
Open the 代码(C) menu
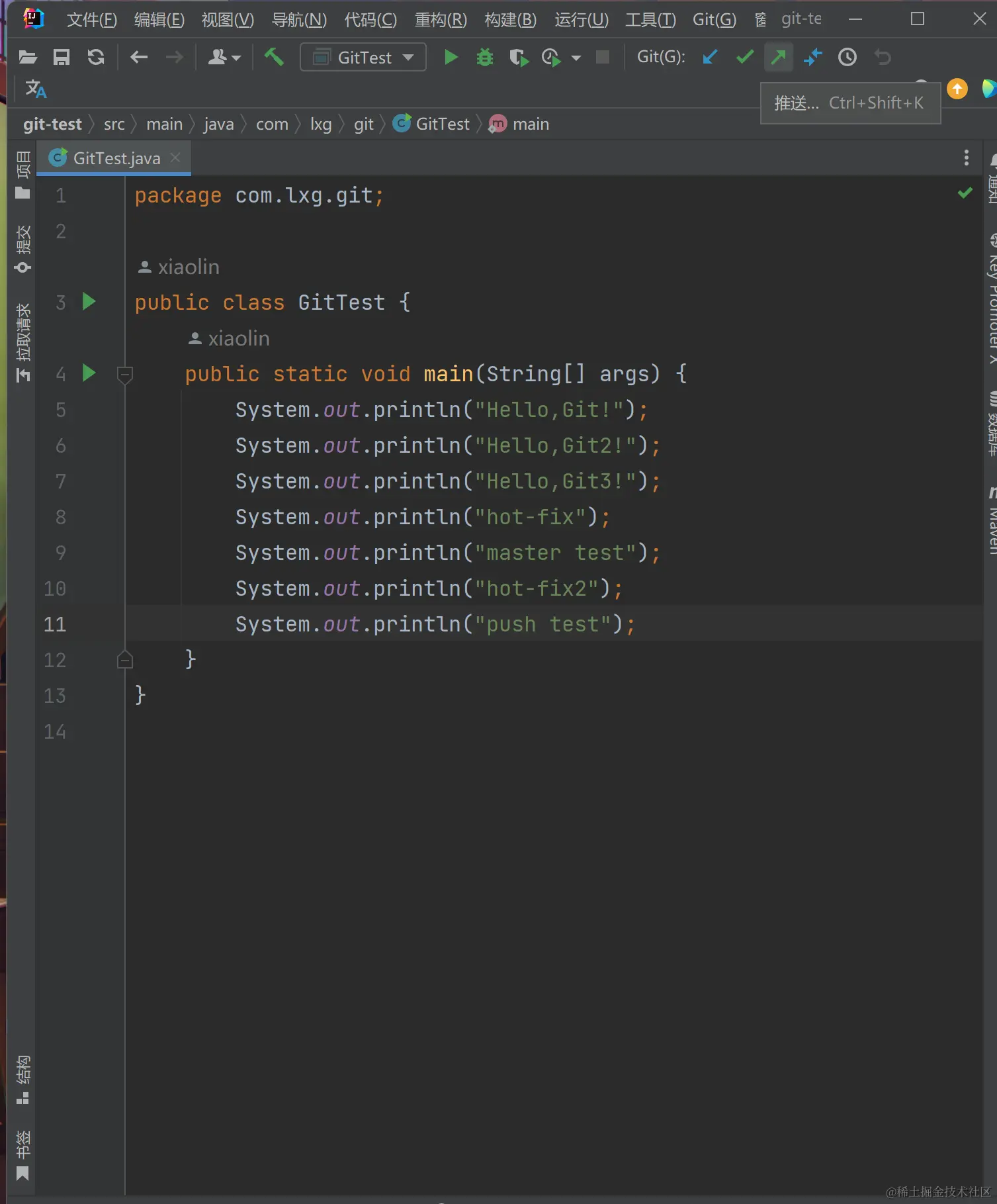[x=370, y=20]
